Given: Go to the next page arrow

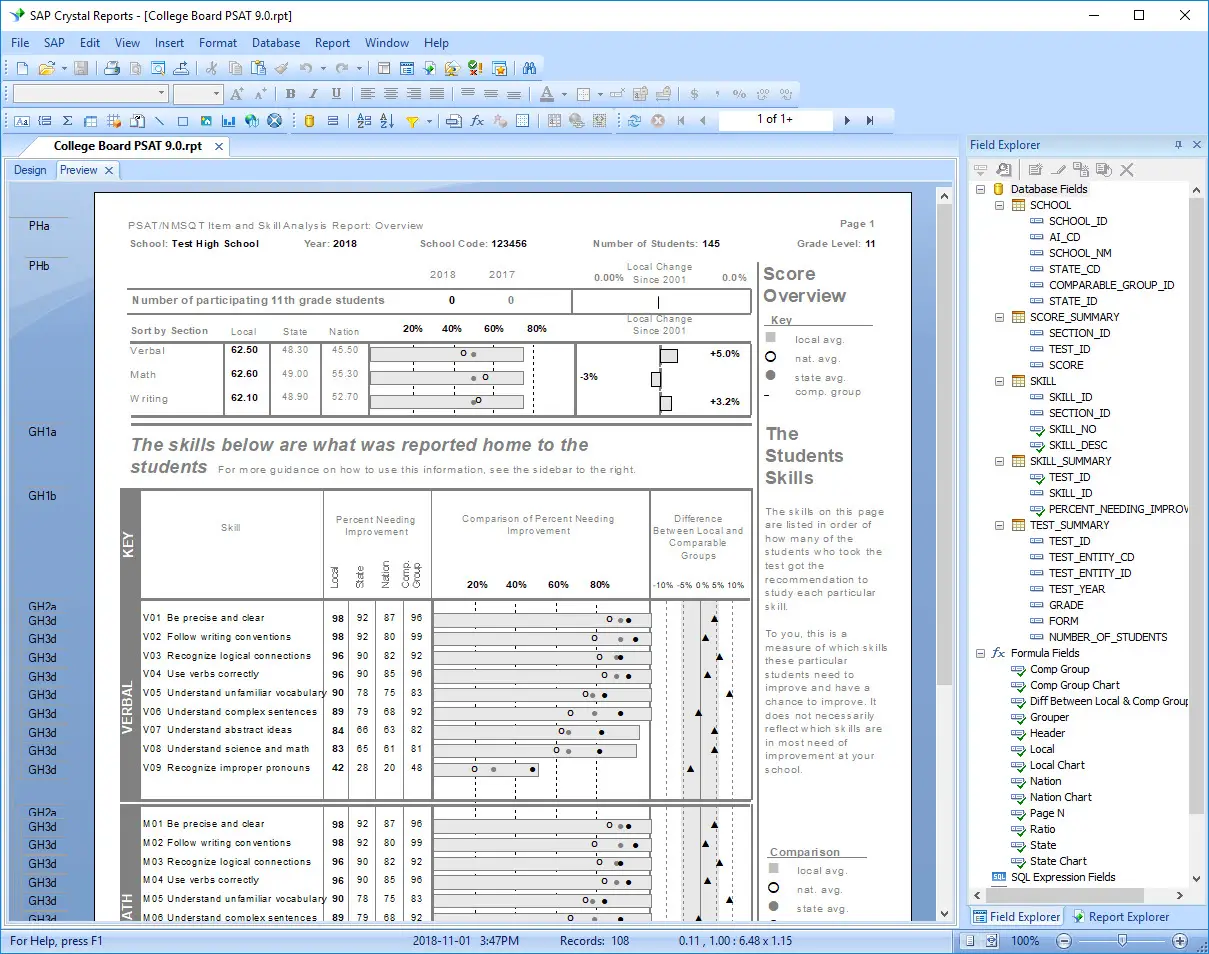Looking at the screenshot, I should click(x=847, y=120).
